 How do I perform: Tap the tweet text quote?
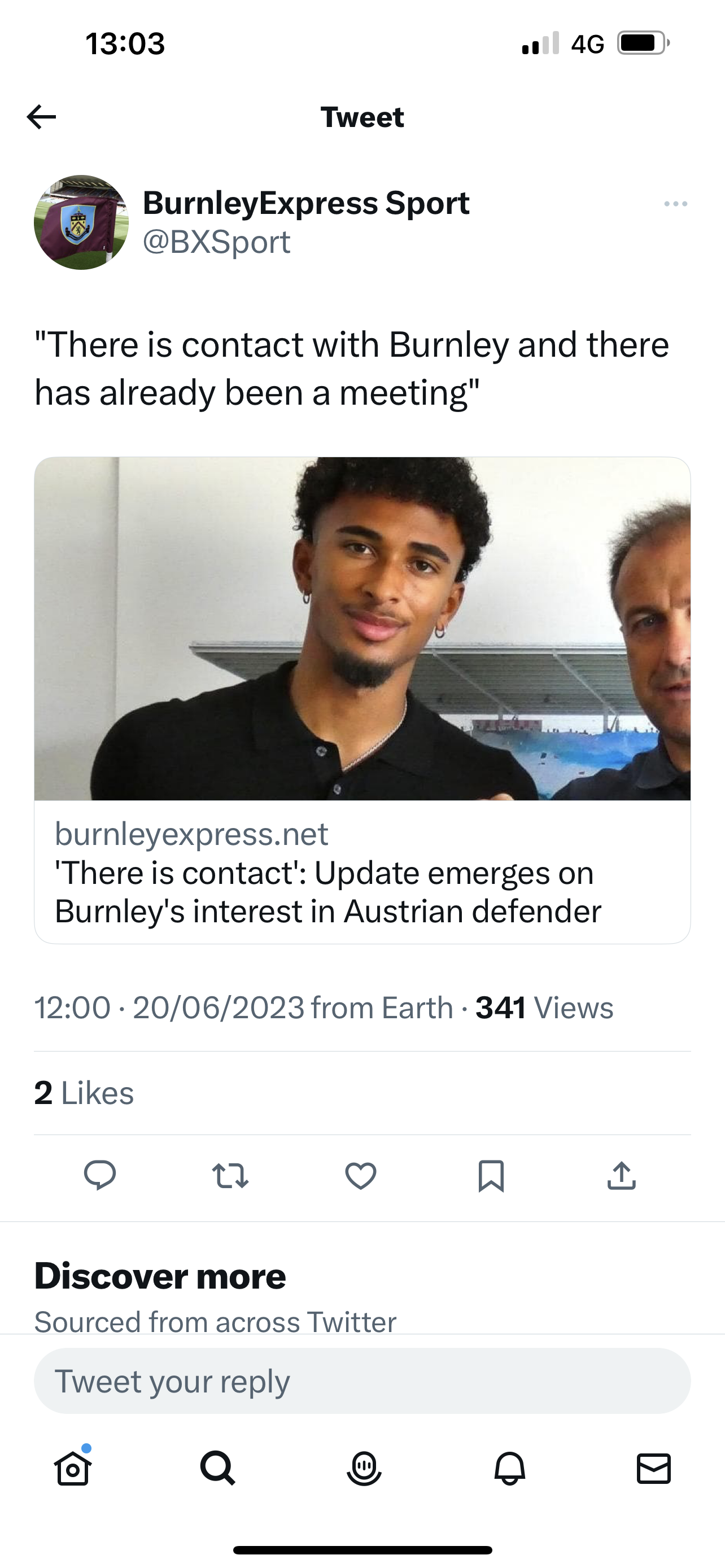(x=352, y=368)
